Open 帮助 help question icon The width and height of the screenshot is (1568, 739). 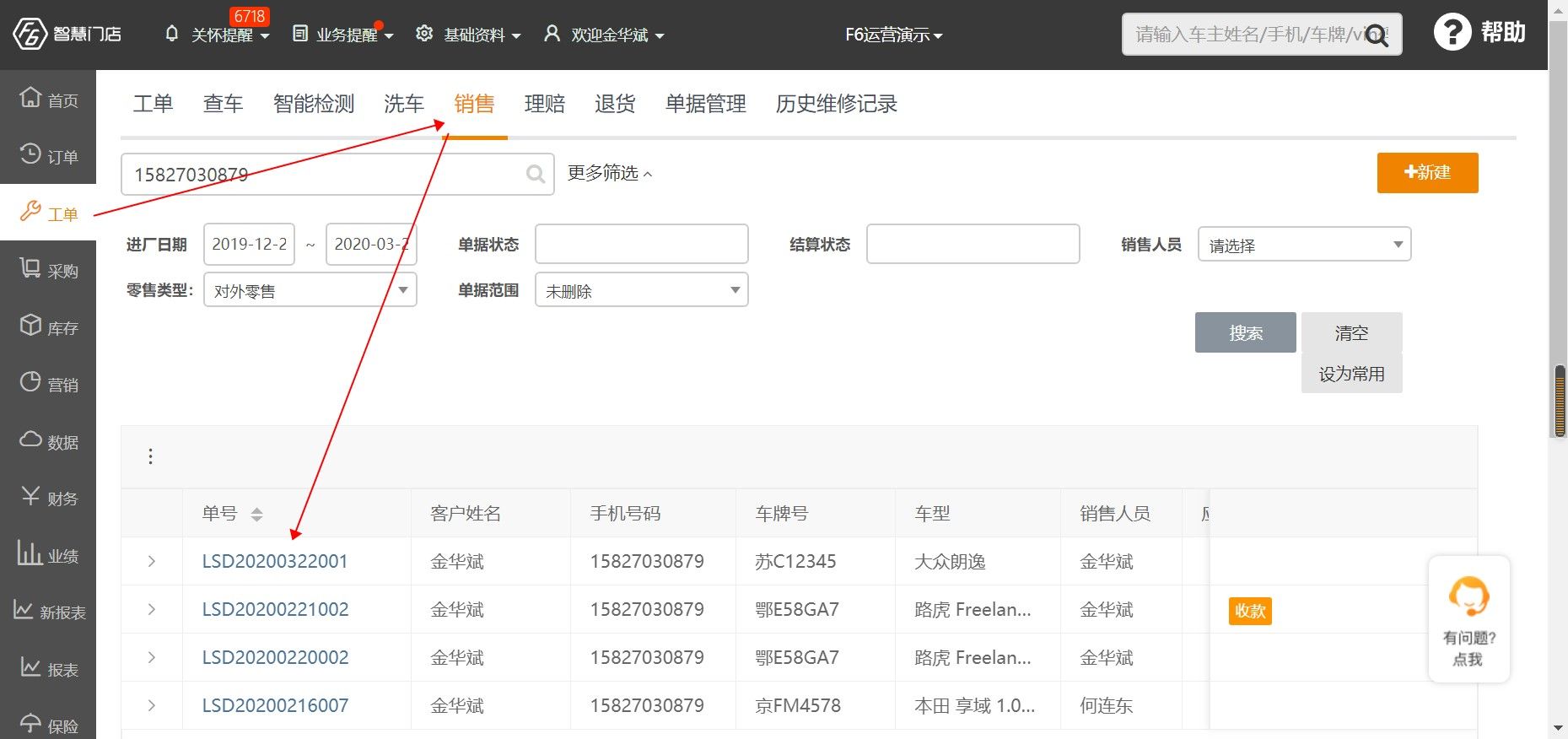point(1452,33)
